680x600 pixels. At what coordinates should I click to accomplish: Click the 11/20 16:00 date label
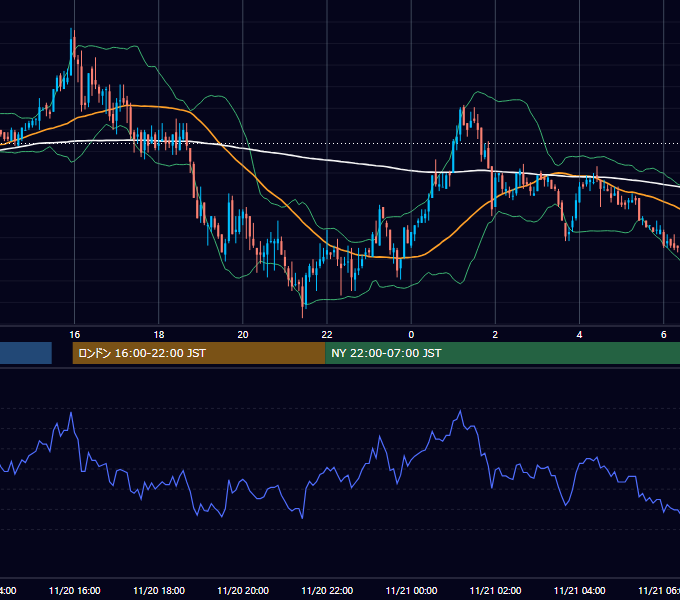pyautogui.click(x=75, y=590)
